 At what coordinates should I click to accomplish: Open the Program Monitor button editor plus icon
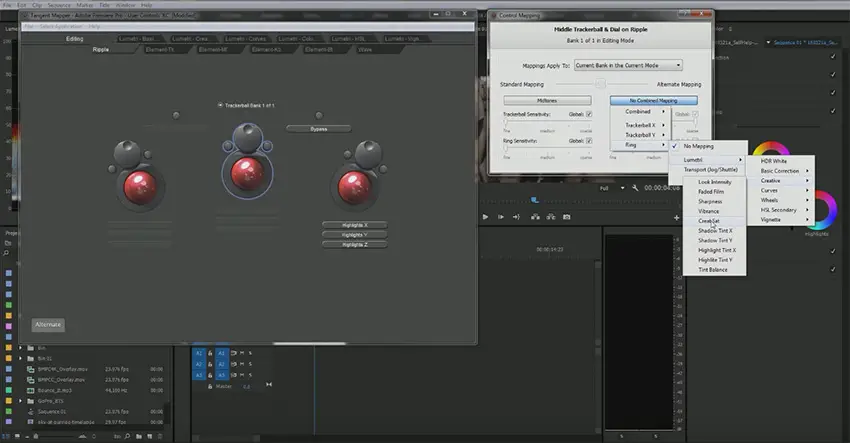click(x=677, y=218)
